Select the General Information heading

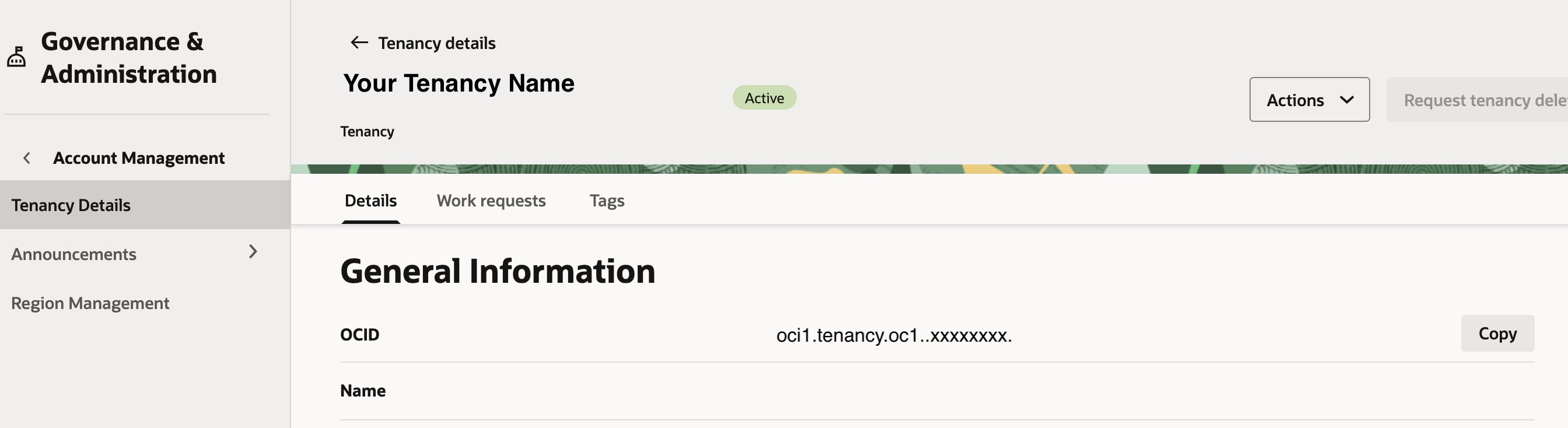click(x=498, y=272)
